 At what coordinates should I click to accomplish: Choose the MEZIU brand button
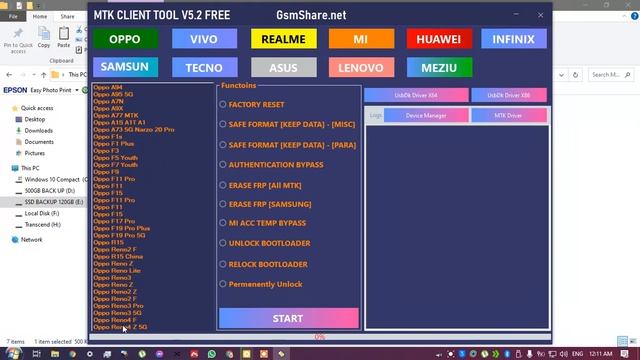439,67
